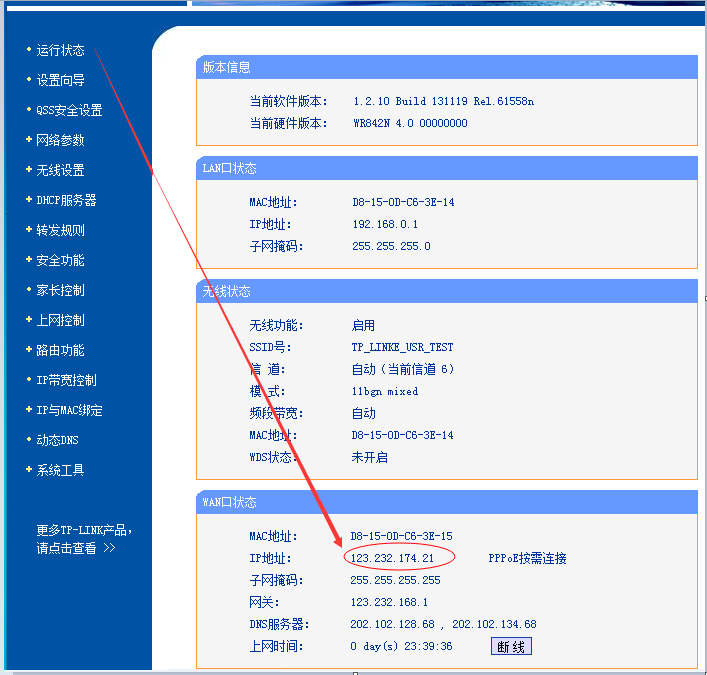Open 设置向导 setup wizard
Image resolution: width=707 pixels, height=675 pixels.
[x=60, y=80]
